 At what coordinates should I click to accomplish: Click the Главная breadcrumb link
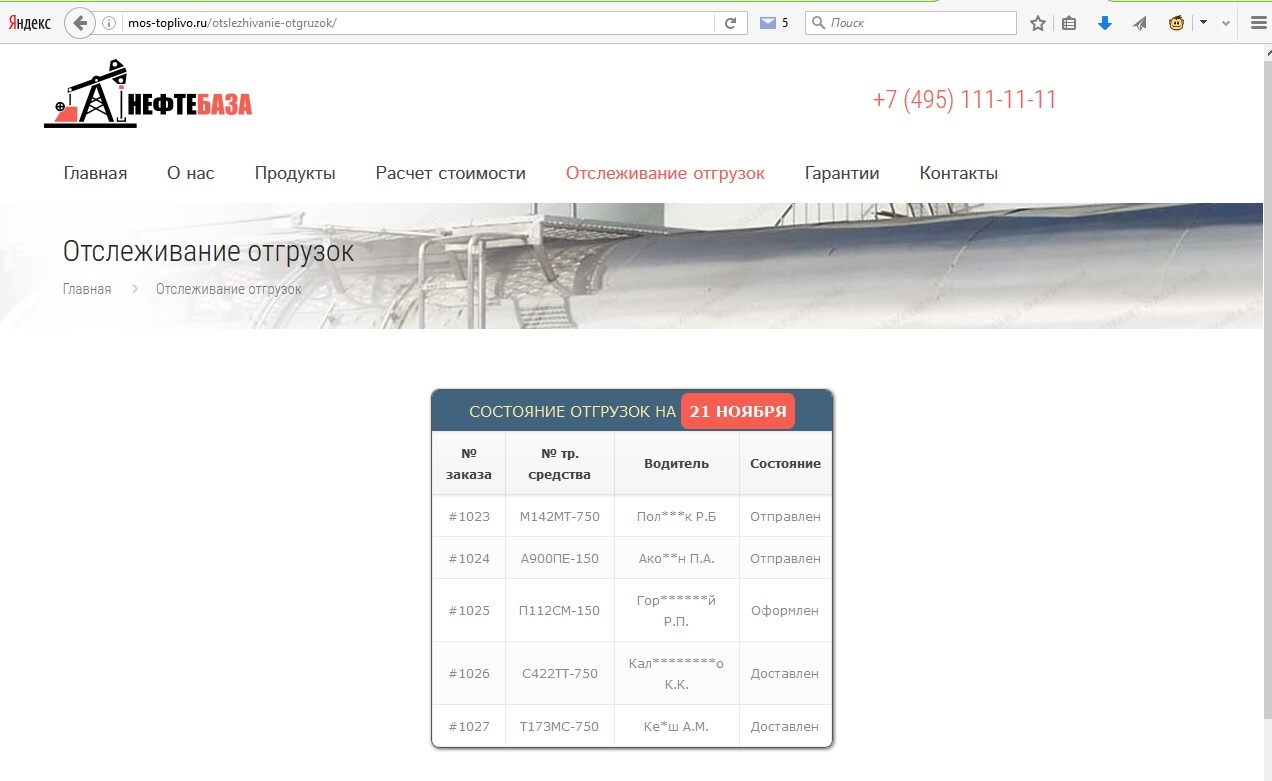(87, 289)
